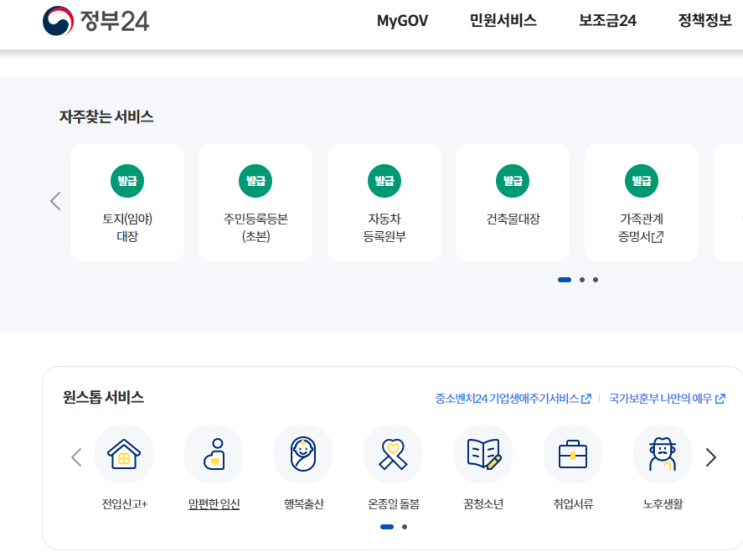Open 토지(임야) 대장 service text
Image resolution: width=743 pixels, height=552 pixels.
127,227
